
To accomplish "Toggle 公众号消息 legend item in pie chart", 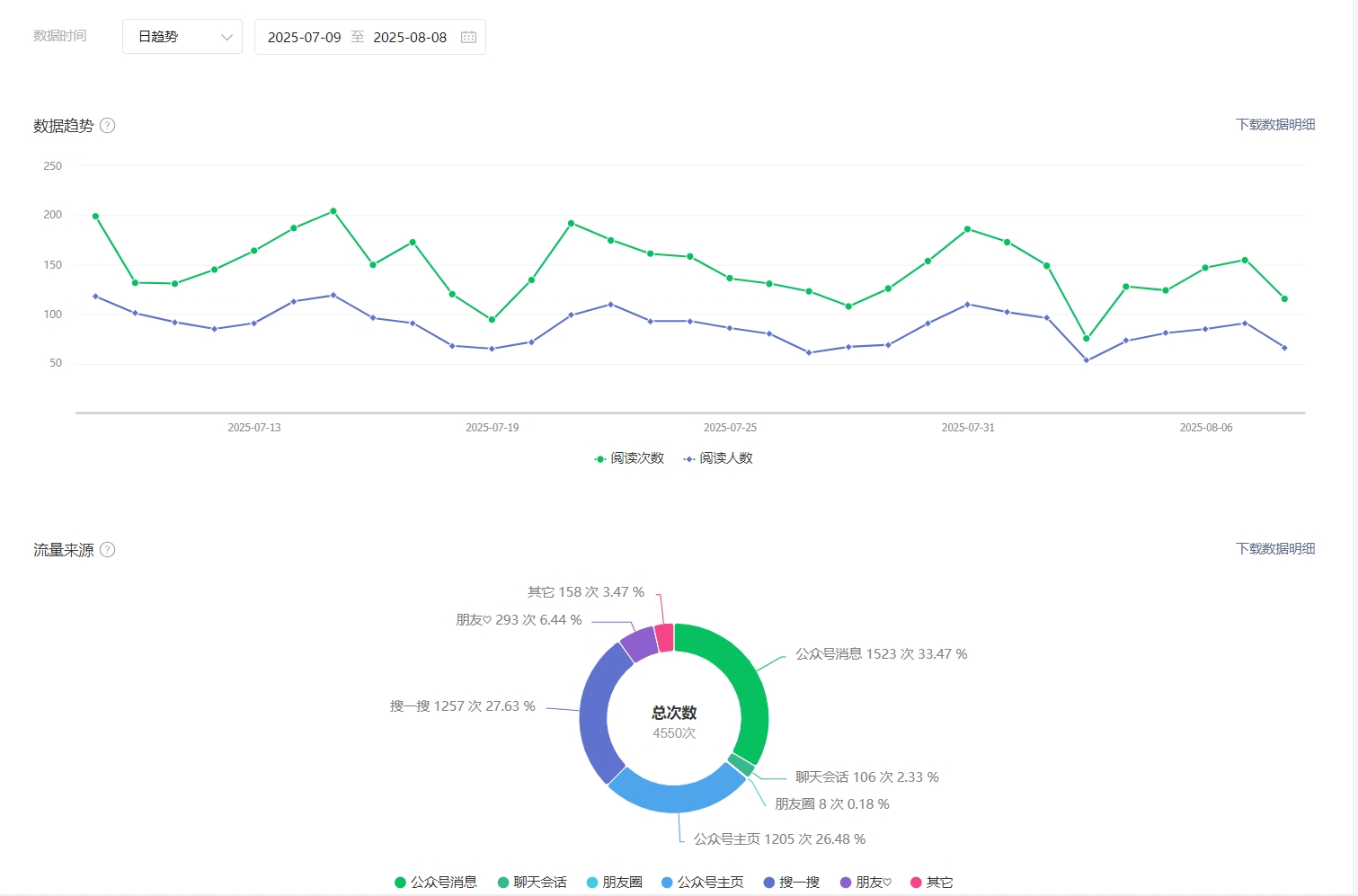I will click(436, 883).
